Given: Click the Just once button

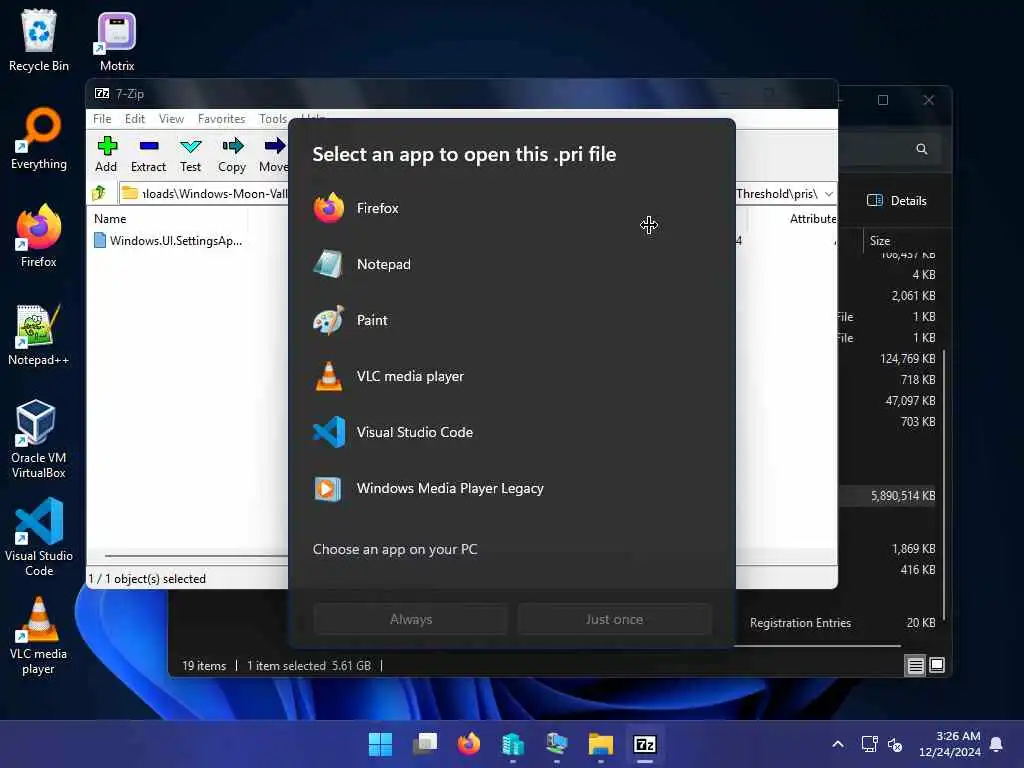Looking at the screenshot, I should (x=614, y=619).
